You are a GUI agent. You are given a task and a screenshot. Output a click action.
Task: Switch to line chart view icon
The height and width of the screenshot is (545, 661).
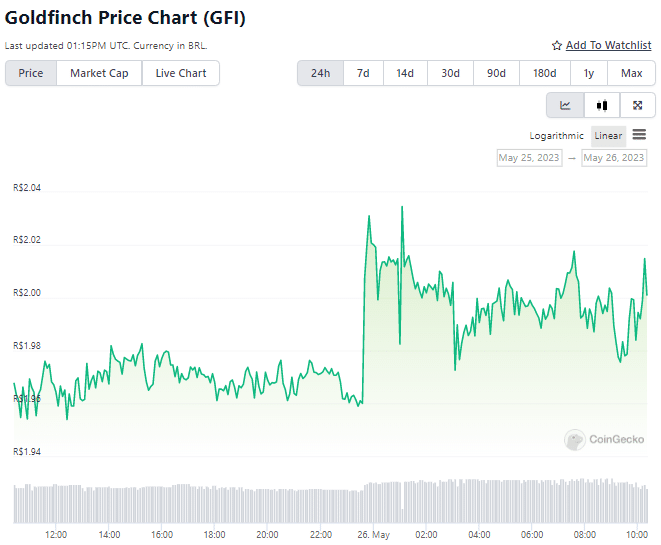point(565,105)
